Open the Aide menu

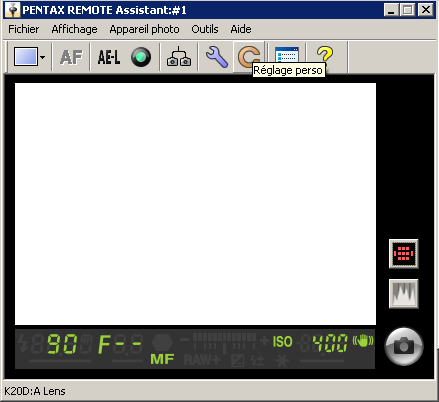click(241, 29)
